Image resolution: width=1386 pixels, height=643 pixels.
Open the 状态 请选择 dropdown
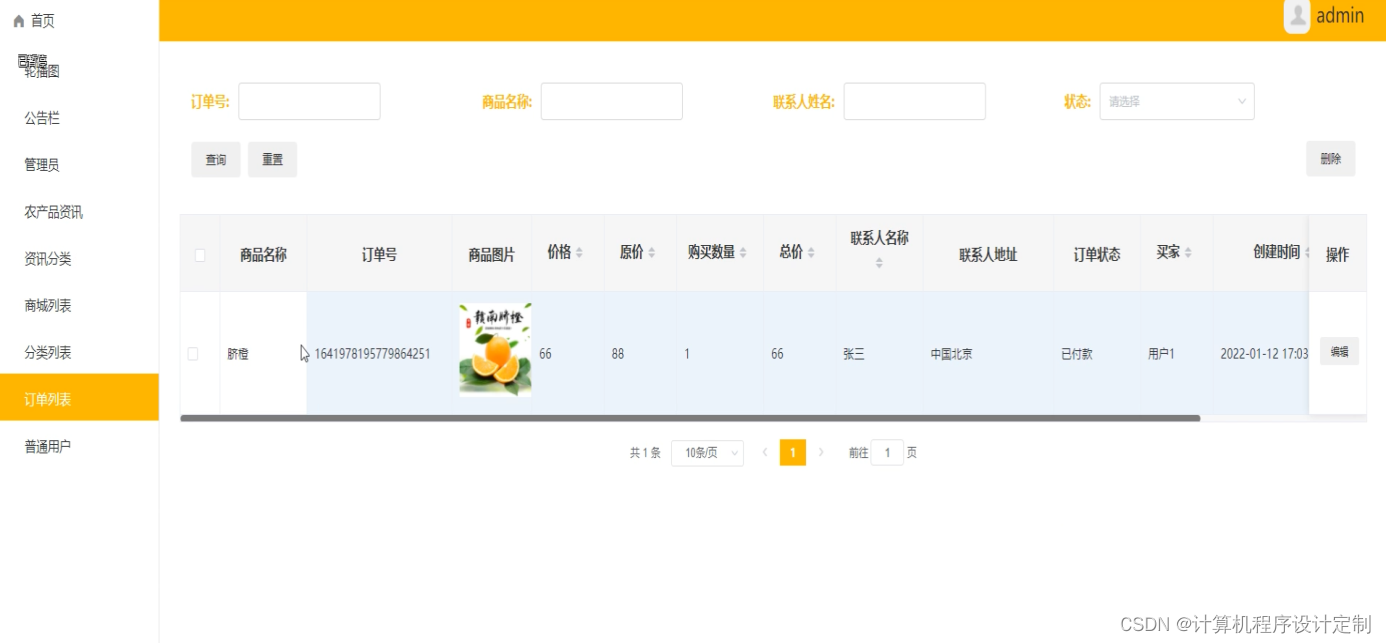[x=1177, y=101]
